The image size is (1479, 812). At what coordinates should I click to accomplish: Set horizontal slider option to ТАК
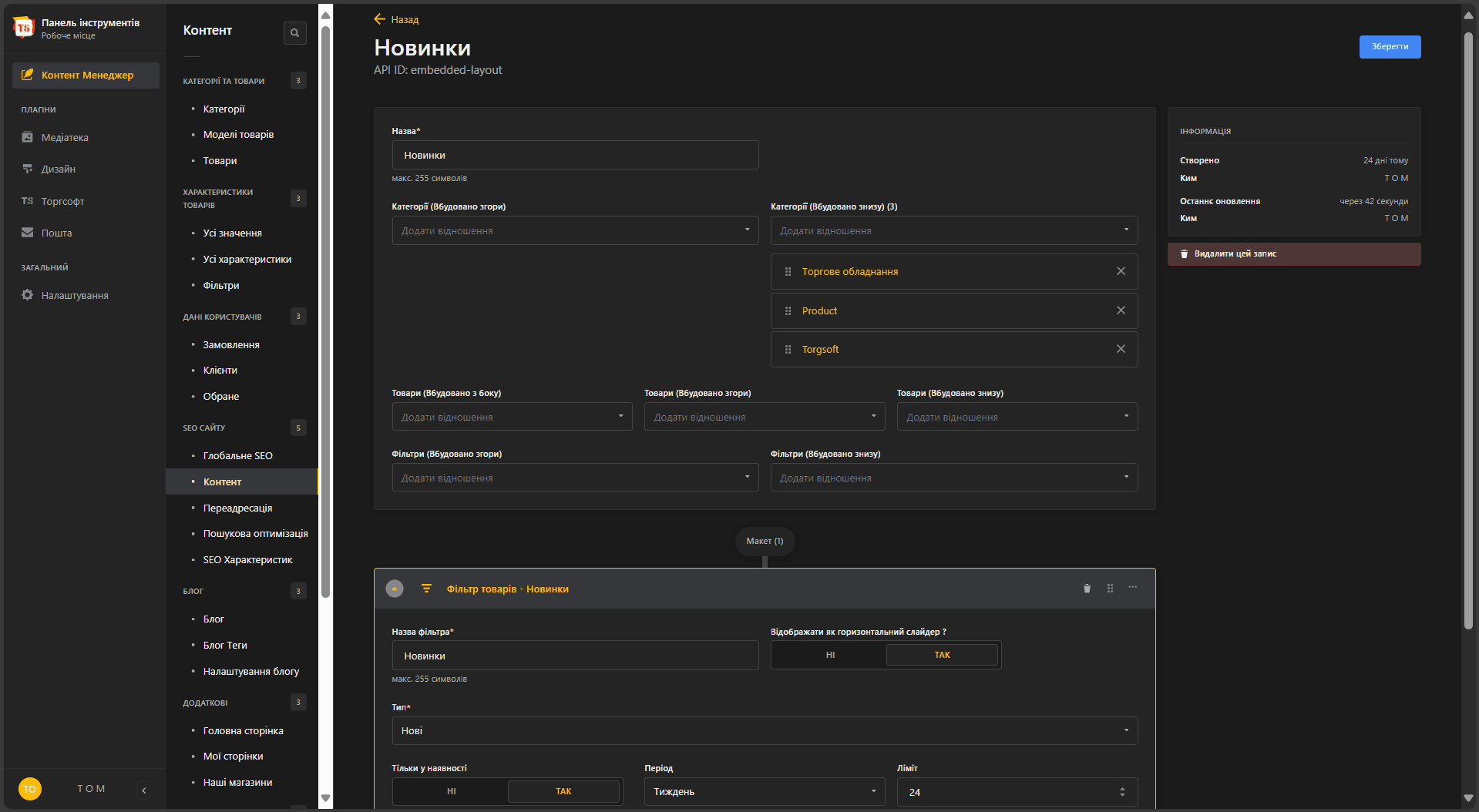[942, 655]
